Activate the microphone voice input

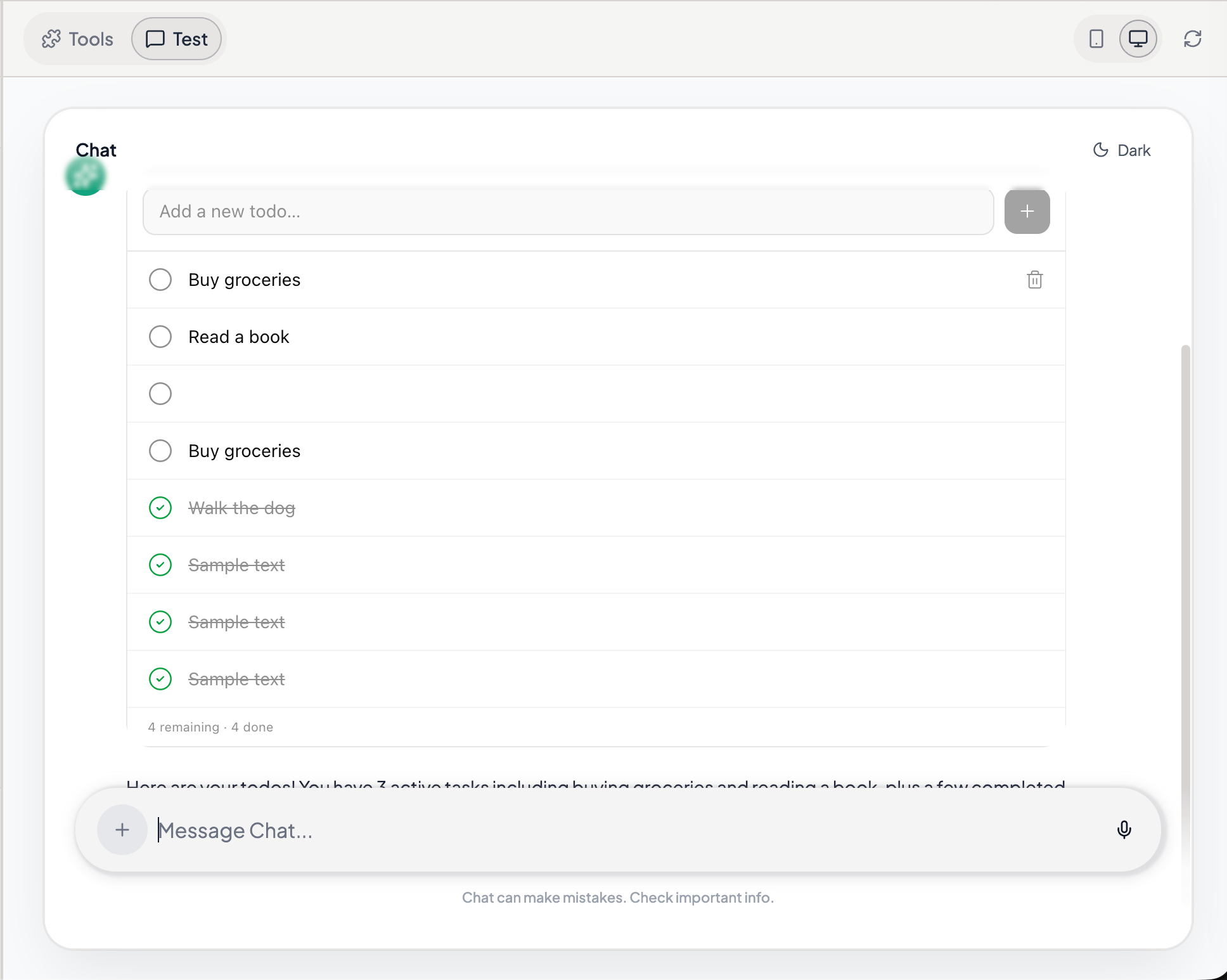pos(1124,830)
